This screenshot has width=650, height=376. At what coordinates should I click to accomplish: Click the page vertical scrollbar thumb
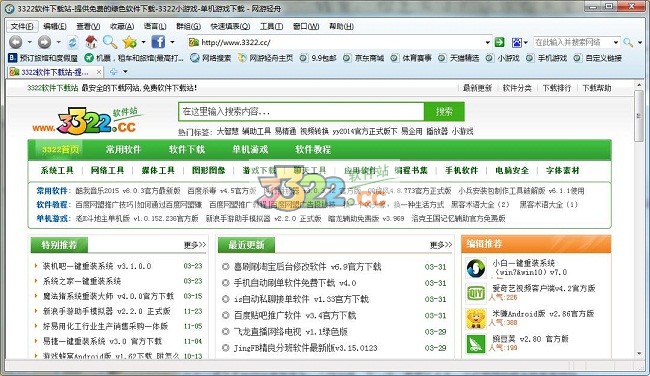tap(639, 116)
